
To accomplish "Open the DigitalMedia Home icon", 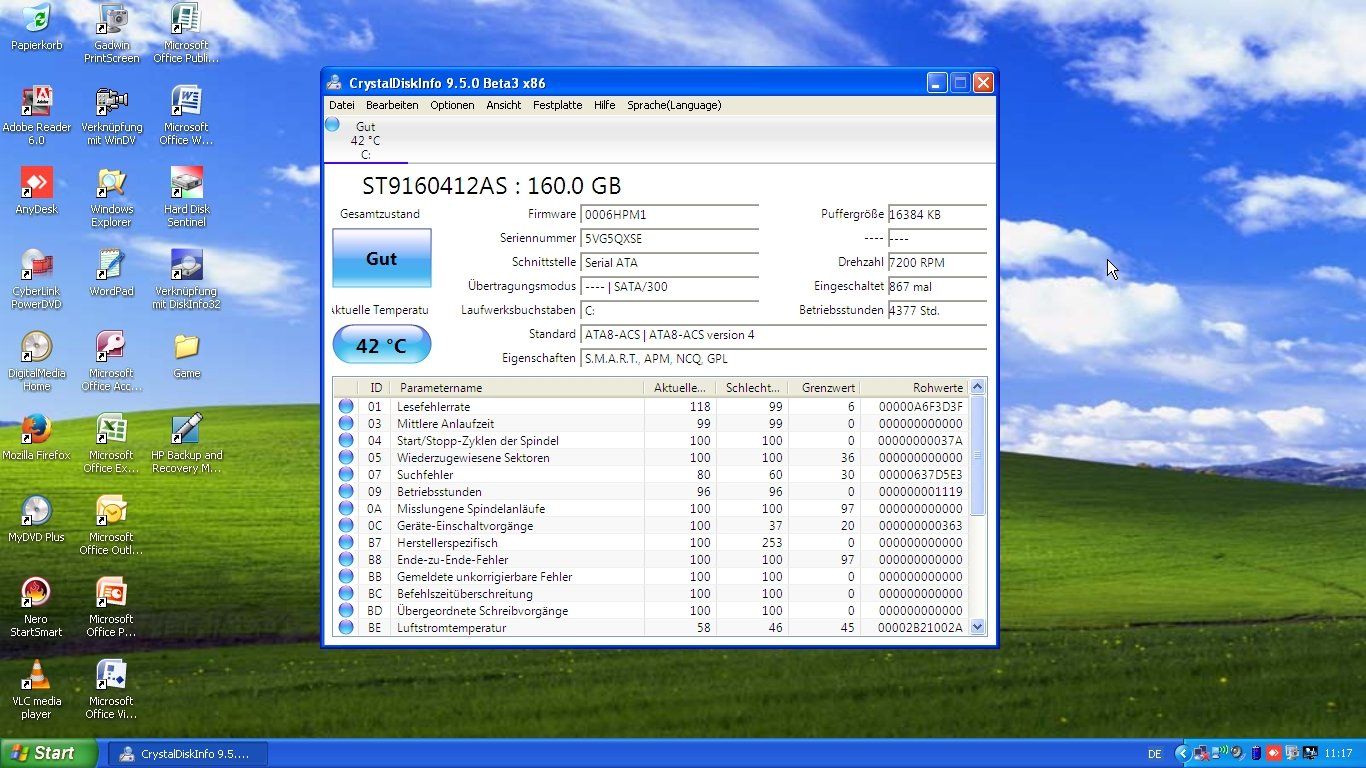I will pos(36,362).
